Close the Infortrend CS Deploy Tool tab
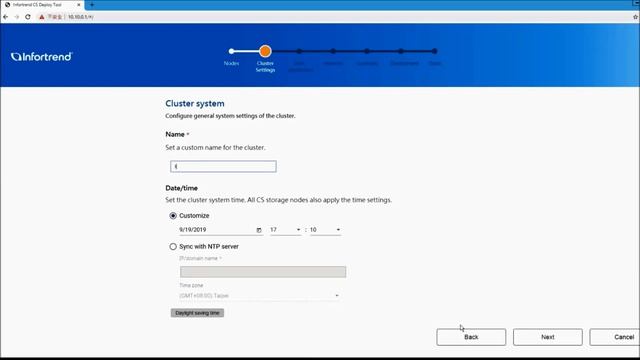 (79, 4)
